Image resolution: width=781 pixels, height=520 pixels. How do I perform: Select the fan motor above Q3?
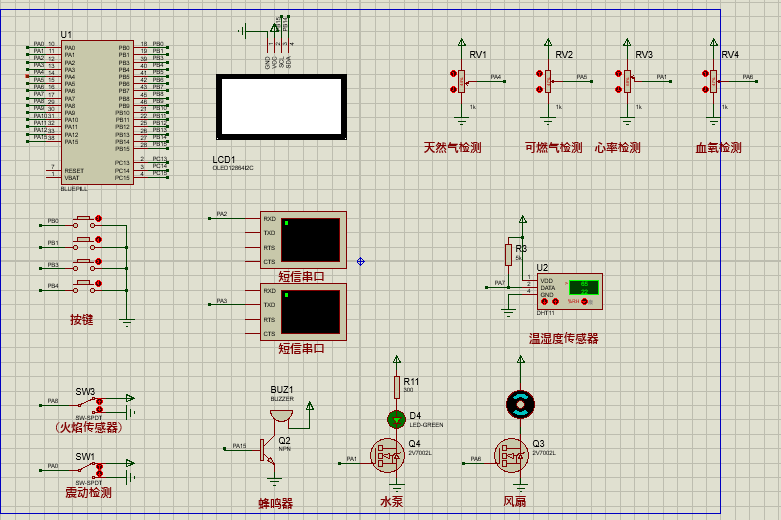coord(521,404)
